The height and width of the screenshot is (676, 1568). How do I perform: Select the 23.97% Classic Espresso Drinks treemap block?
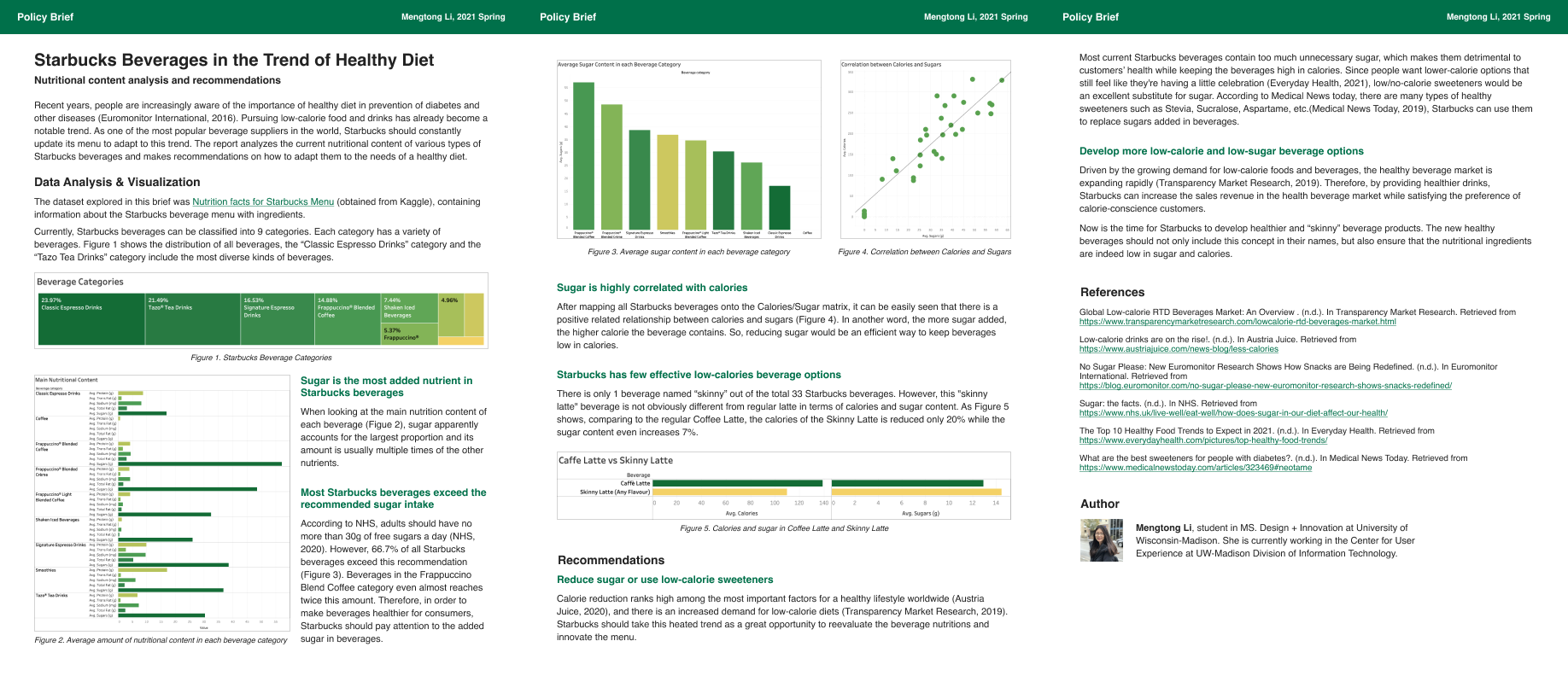coord(91,319)
